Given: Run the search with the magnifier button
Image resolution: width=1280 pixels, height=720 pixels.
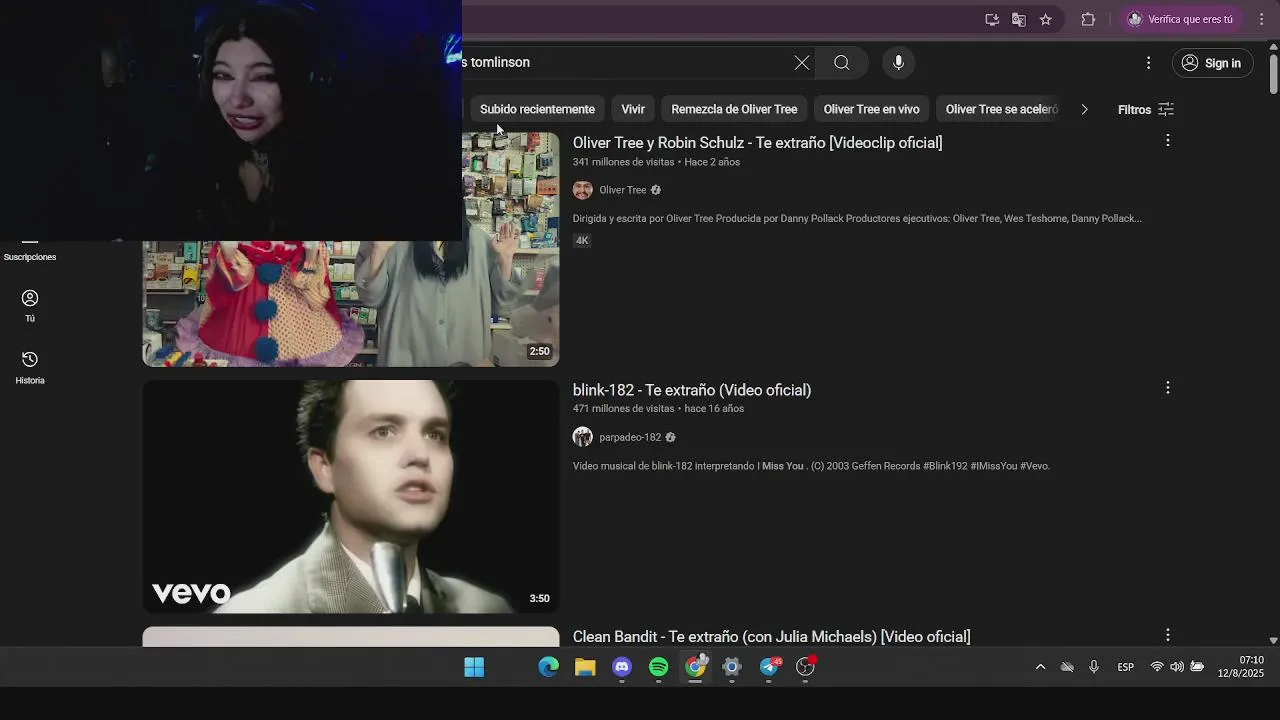Looking at the screenshot, I should click(842, 63).
